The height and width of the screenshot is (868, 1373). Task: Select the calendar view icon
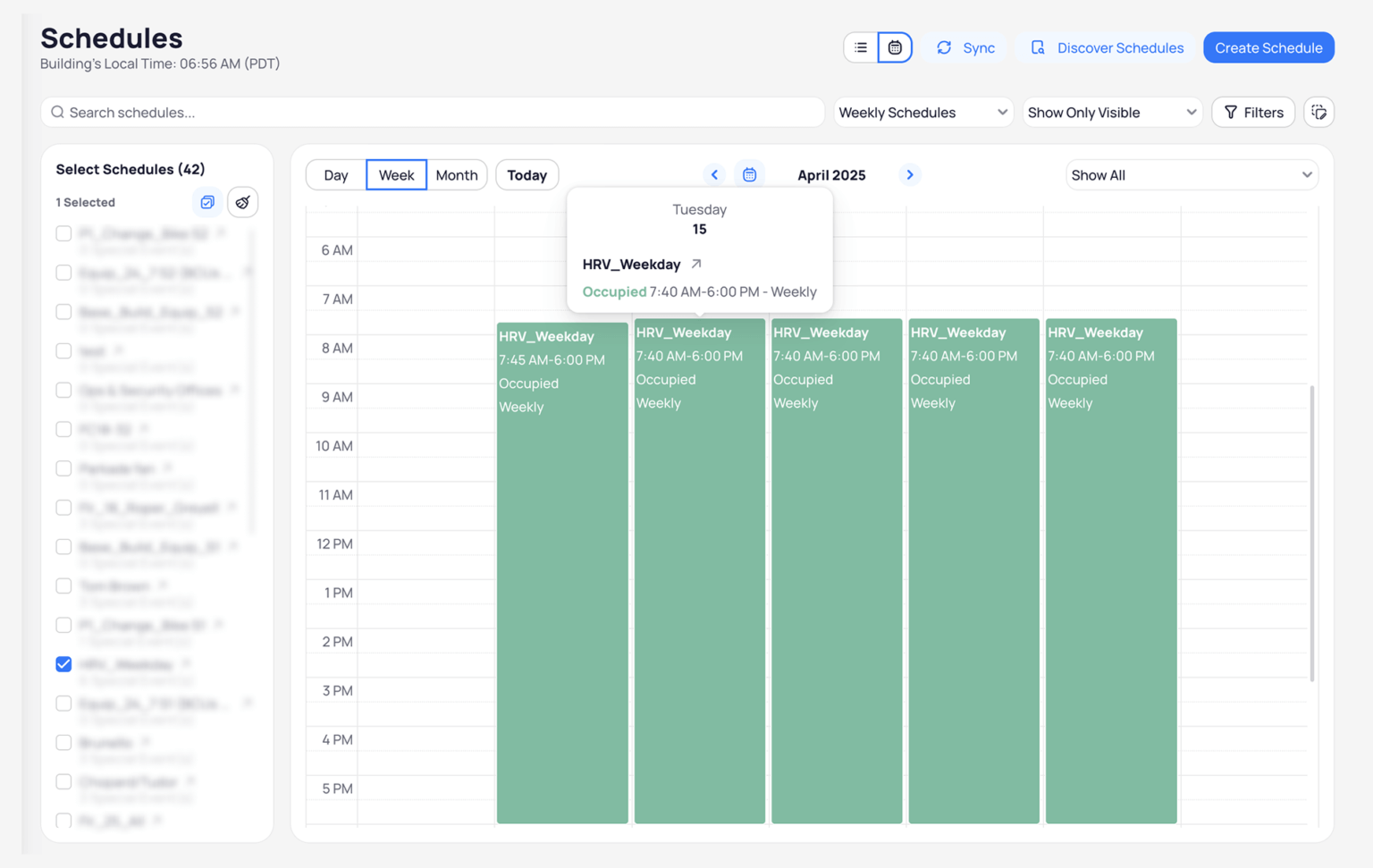(x=894, y=47)
